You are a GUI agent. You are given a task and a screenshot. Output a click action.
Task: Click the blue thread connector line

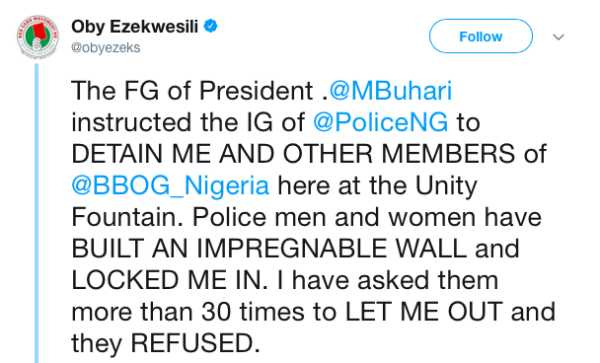click(x=37, y=213)
